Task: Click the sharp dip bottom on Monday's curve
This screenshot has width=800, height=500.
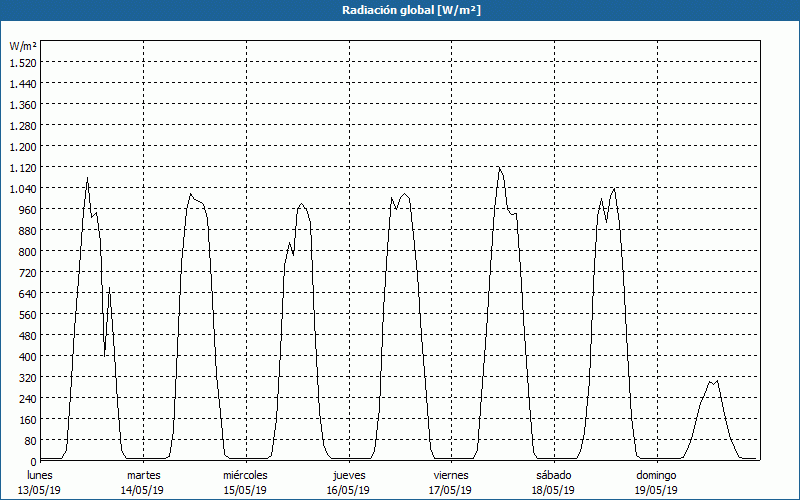Action: point(105,355)
